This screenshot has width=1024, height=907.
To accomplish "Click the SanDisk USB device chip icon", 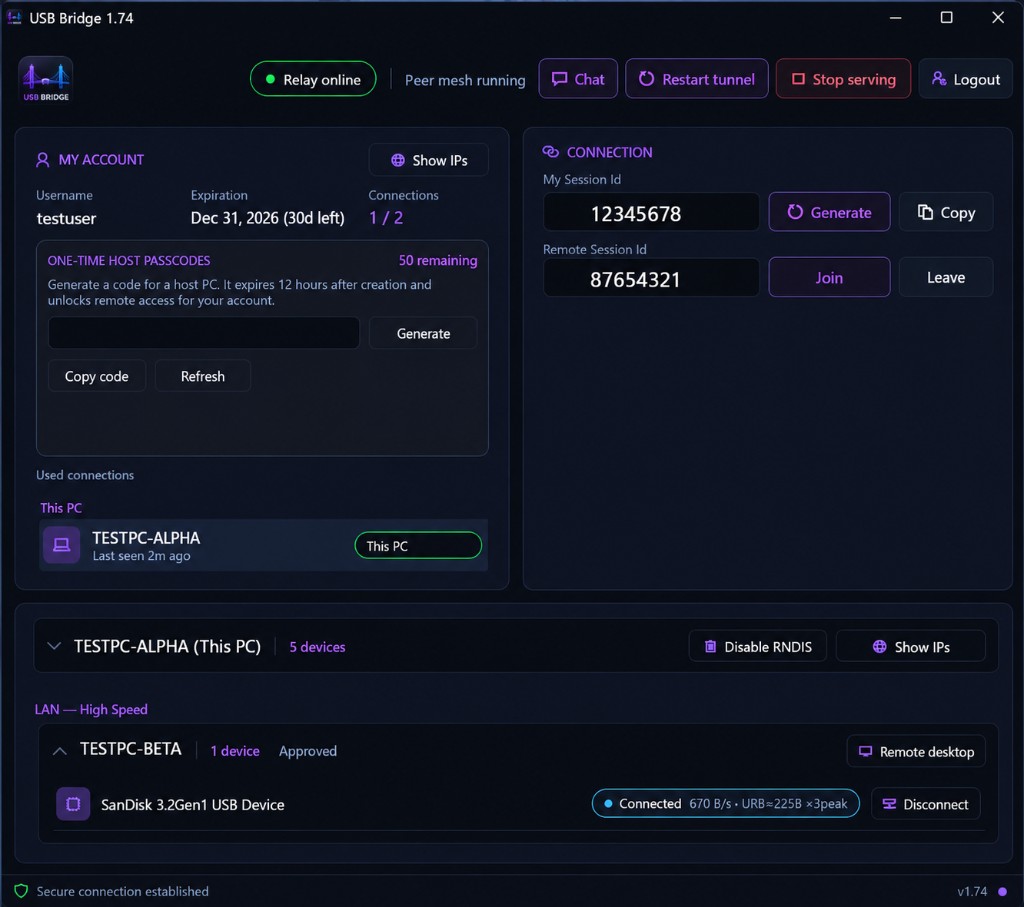I will pos(73,804).
